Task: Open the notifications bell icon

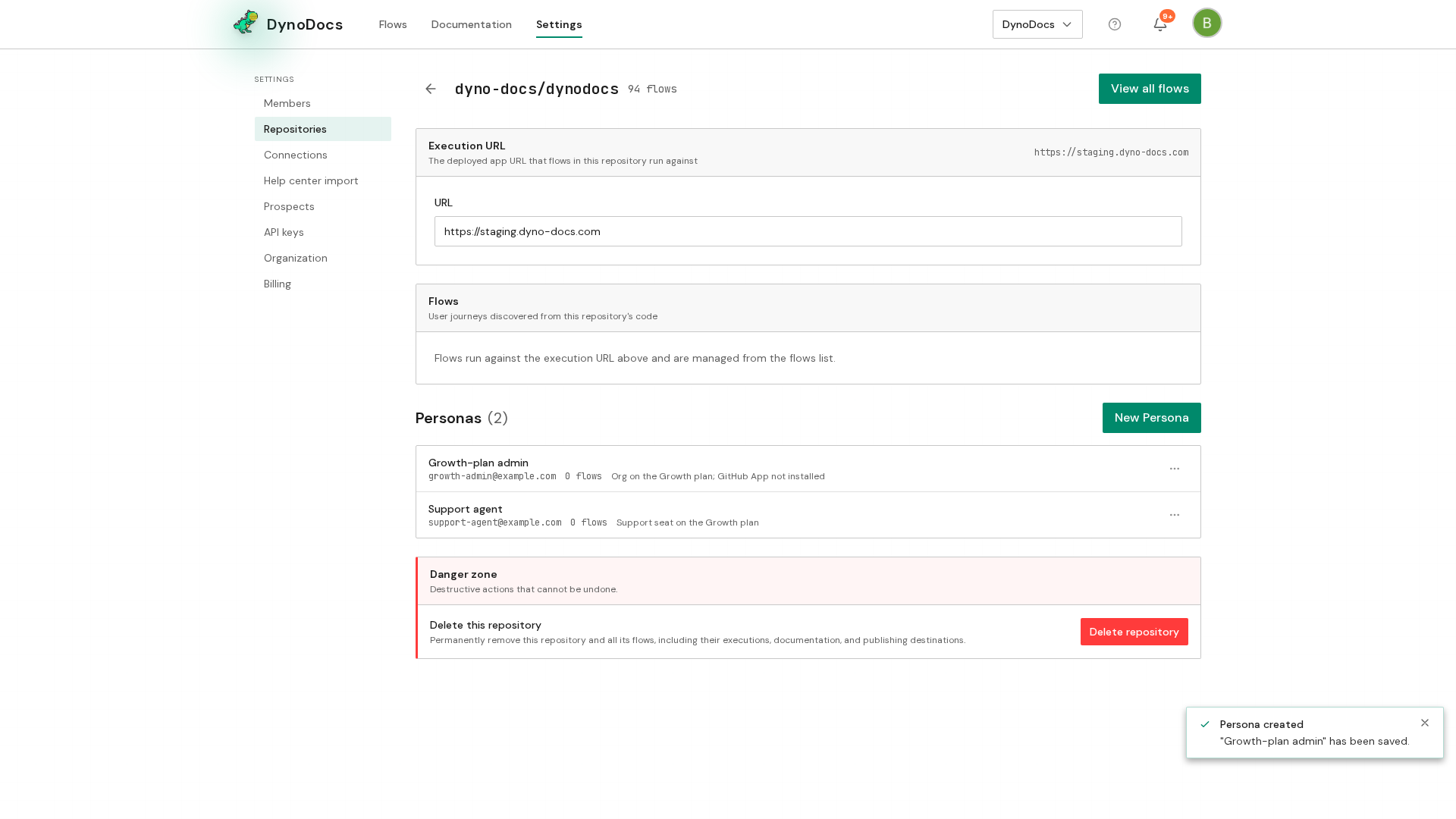Action: (x=1160, y=24)
